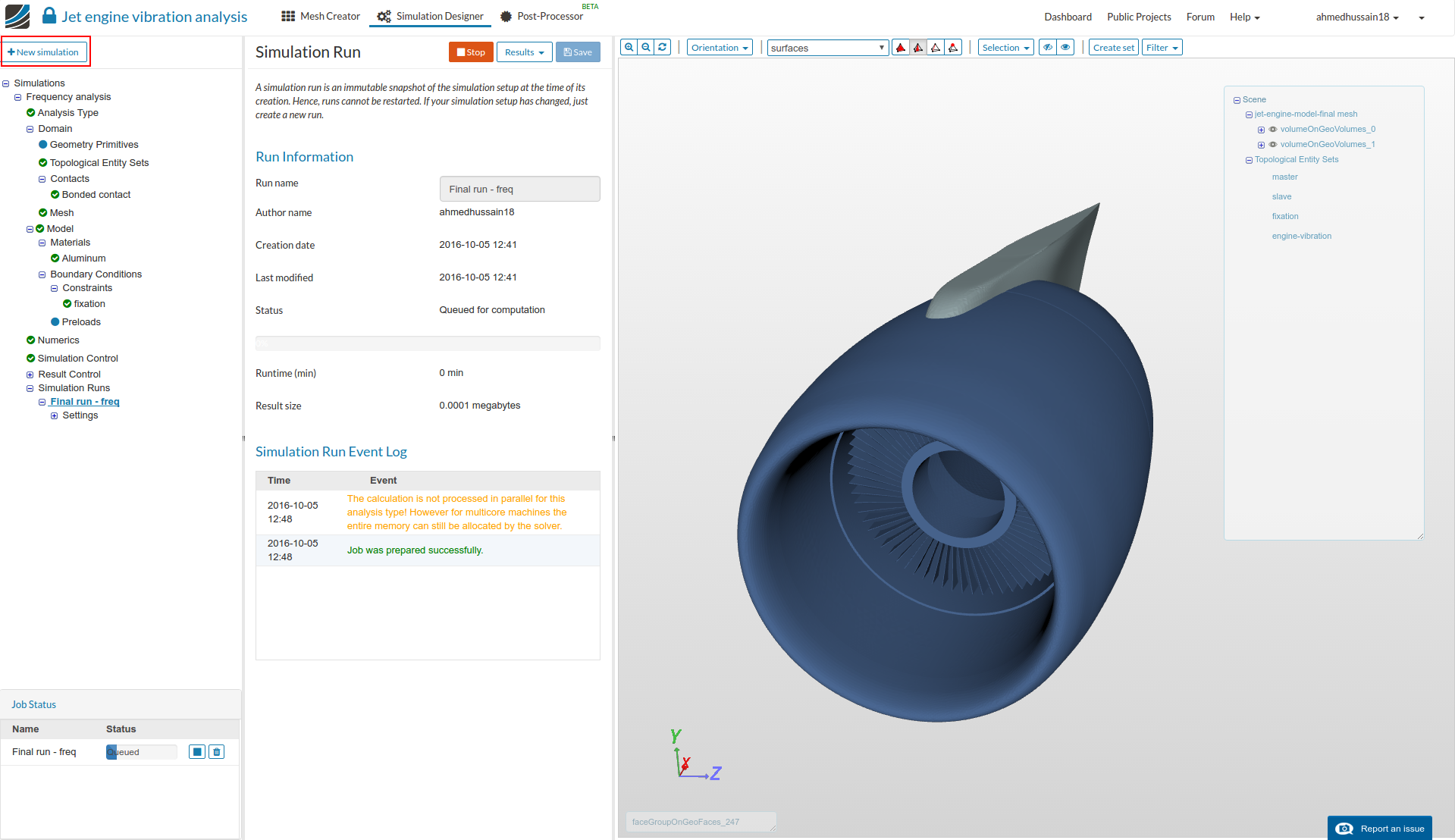Screen dimensions: 1455x840
Task: Hide selection with the crossed eye icon
Action: point(1048,48)
